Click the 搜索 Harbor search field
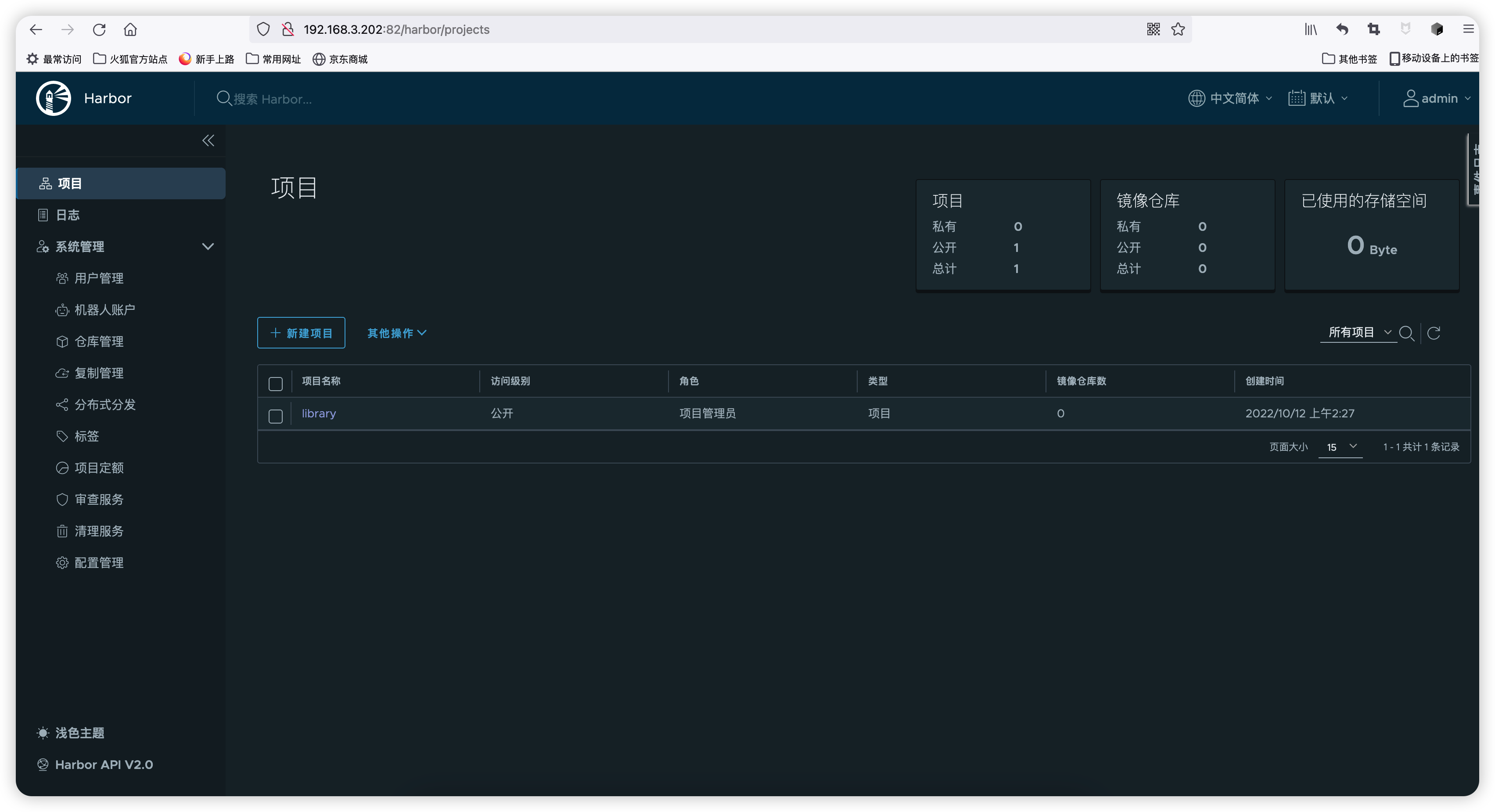Image resolution: width=1495 pixels, height=812 pixels. coord(273,99)
